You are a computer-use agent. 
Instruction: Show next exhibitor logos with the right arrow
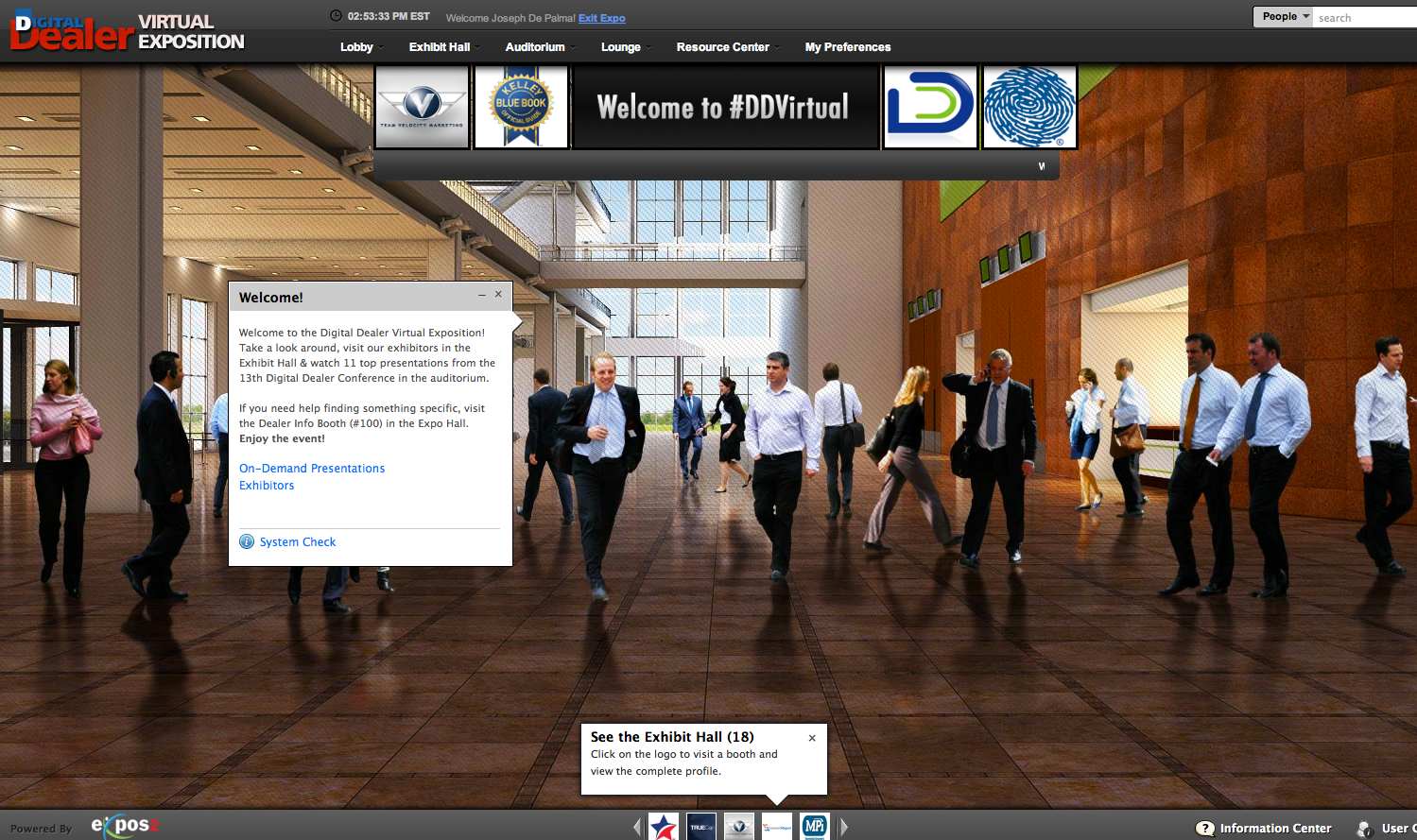click(844, 828)
